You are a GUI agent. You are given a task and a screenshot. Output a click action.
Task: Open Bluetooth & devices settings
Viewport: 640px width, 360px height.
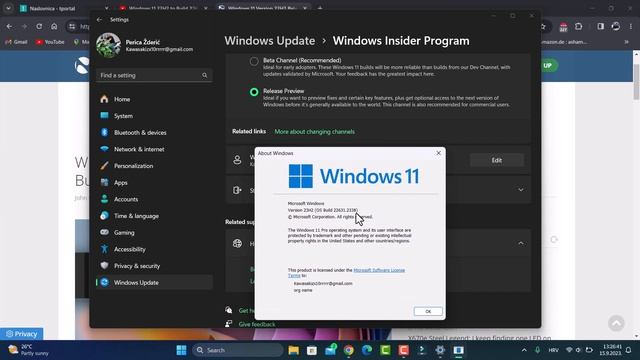point(154,133)
